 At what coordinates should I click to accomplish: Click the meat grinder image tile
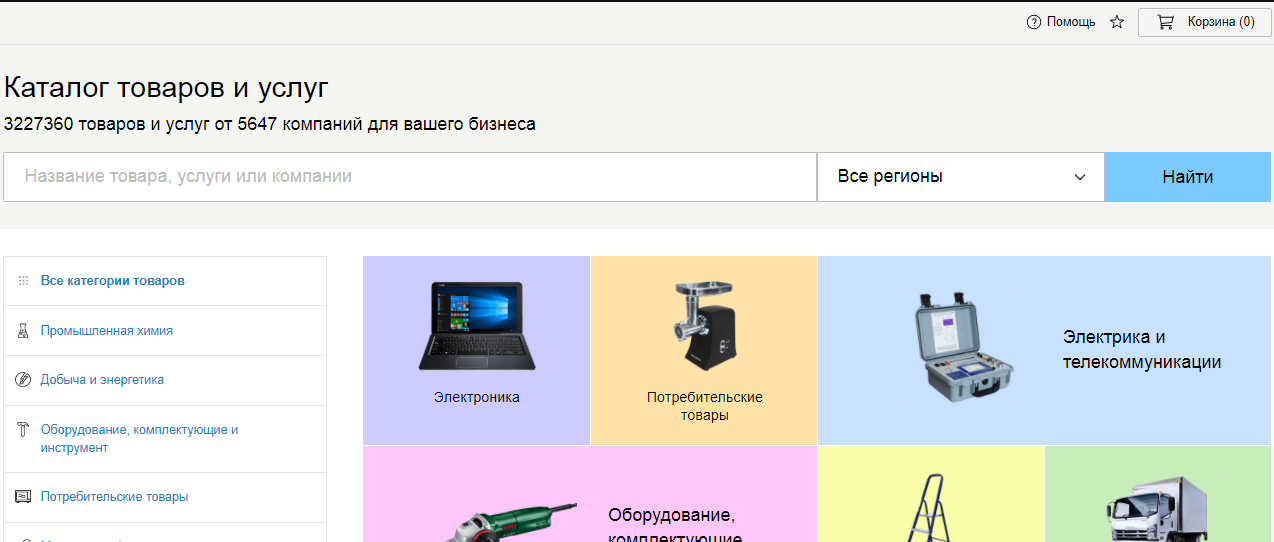(704, 326)
